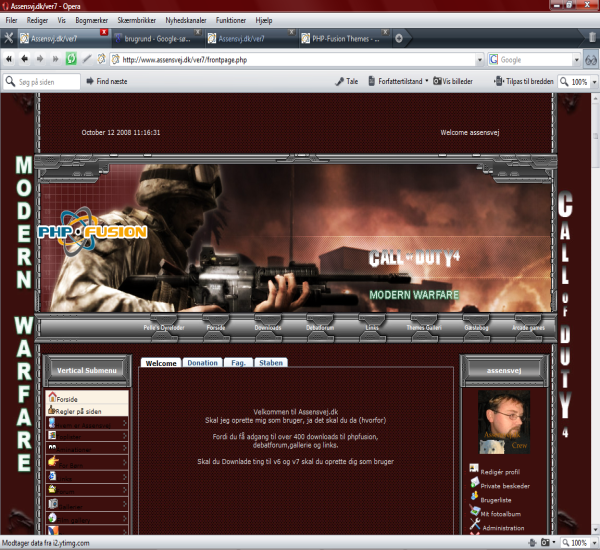The image size is (600, 550).
Task: Toggle Vis billeder image display
Action: pos(453,81)
